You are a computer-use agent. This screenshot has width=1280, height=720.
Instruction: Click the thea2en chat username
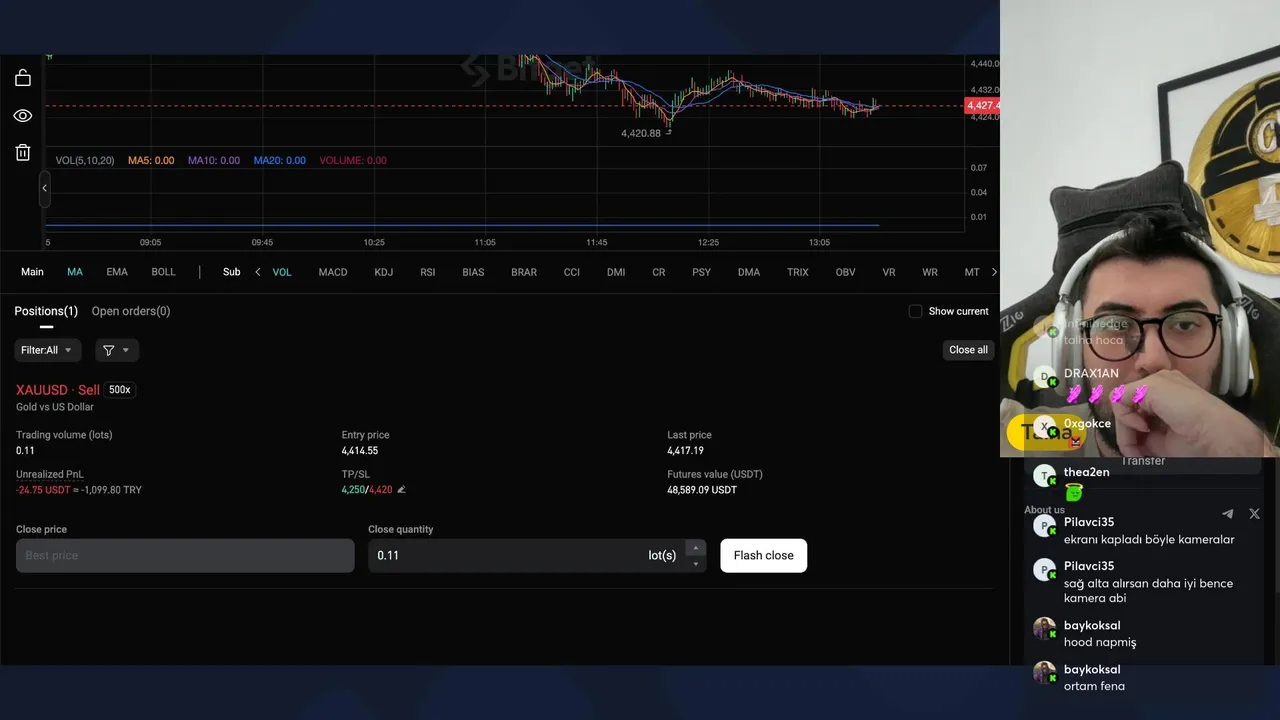pos(1086,472)
